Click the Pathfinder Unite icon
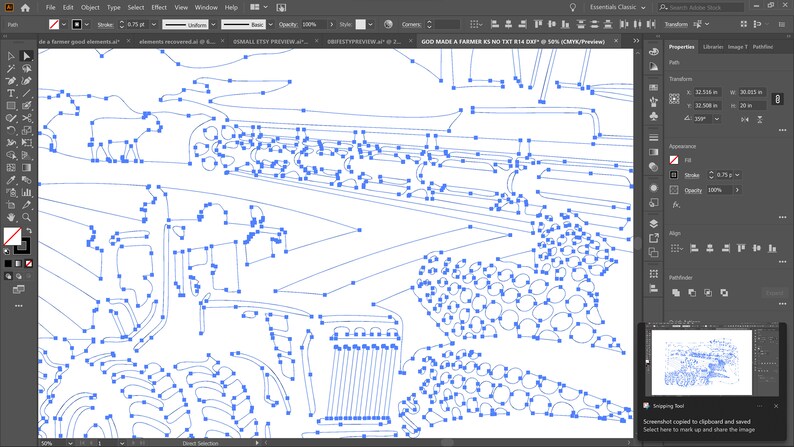 (x=676, y=293)
